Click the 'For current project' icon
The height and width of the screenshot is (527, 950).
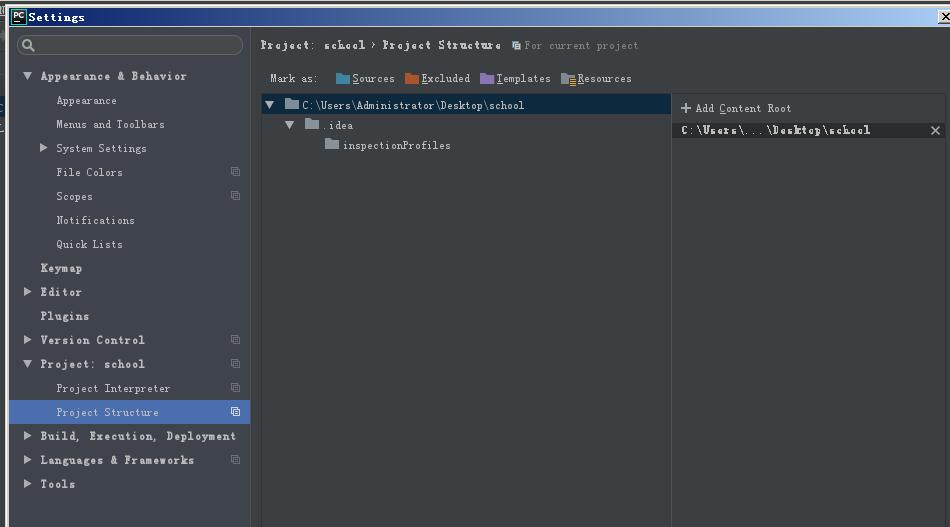[516, 45]
